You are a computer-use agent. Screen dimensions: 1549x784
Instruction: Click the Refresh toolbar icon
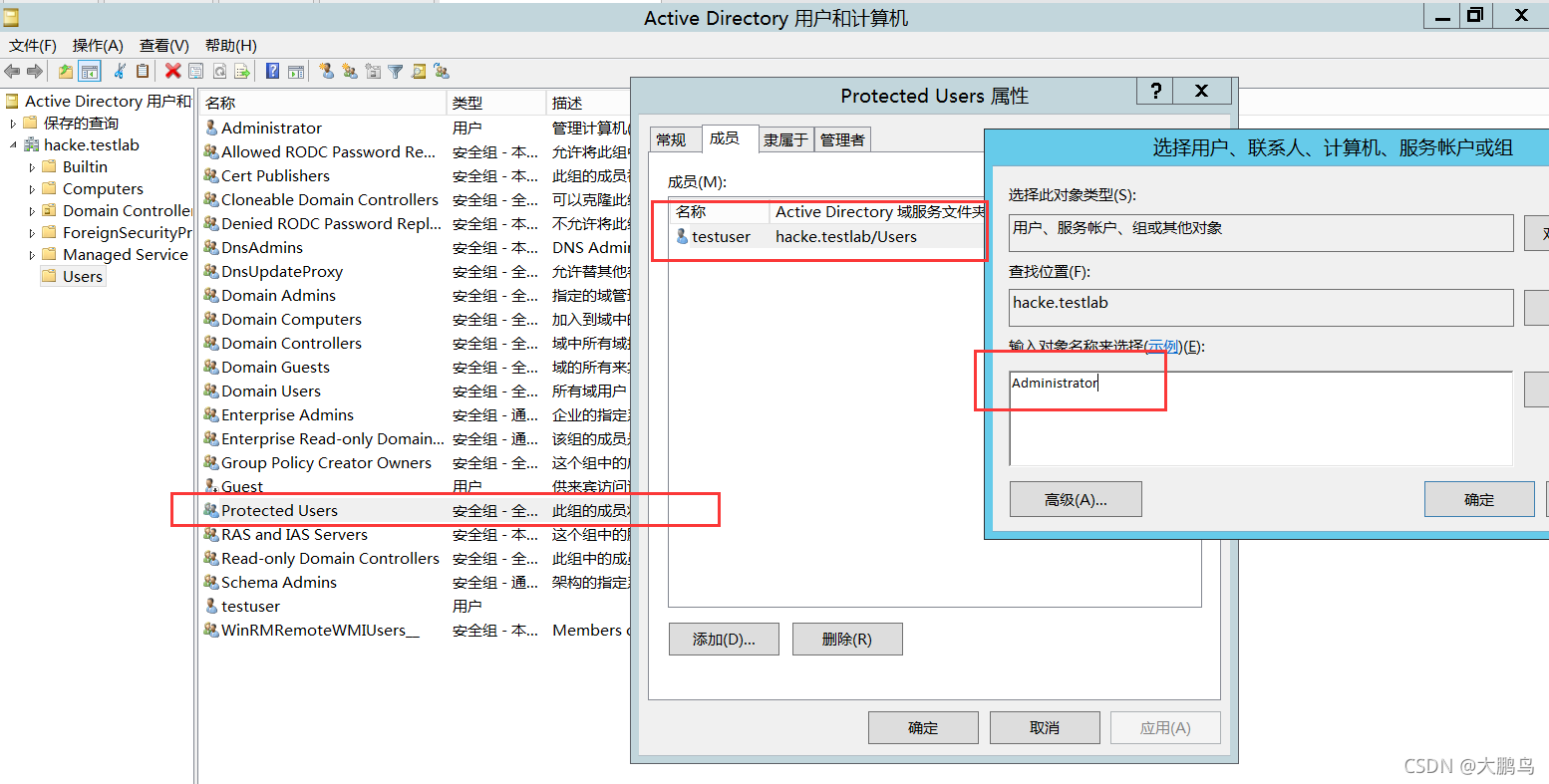(x=219, y=71)
